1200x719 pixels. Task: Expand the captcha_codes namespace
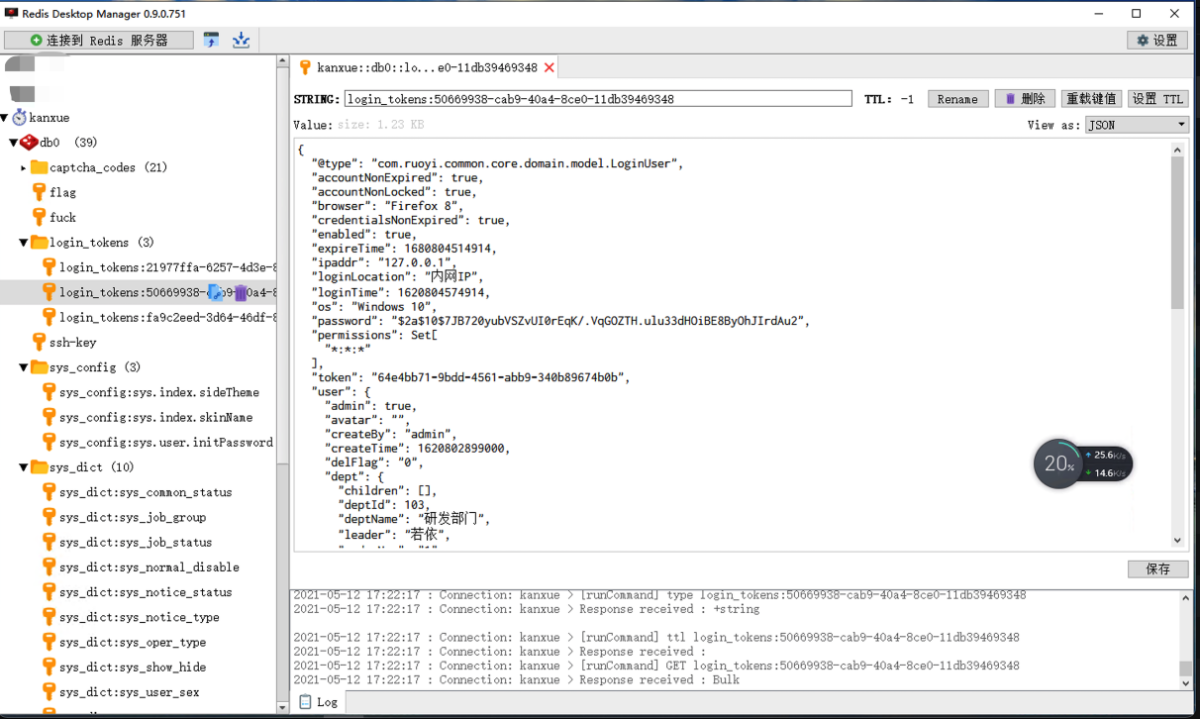click(x=24, y=167)
